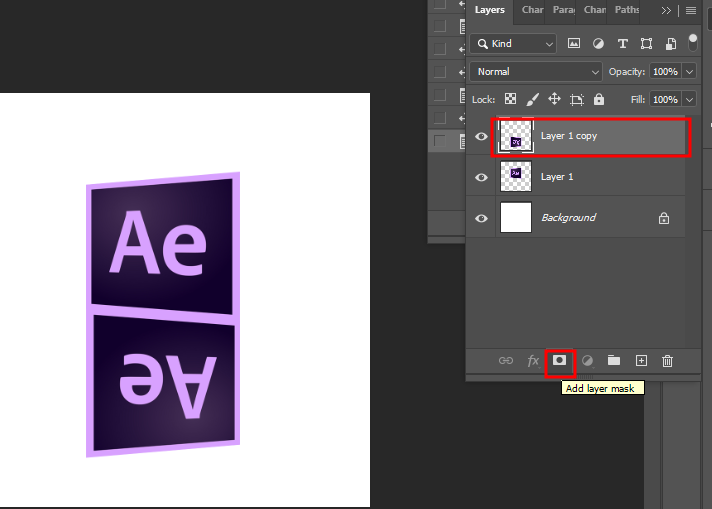Screen dimensions: 712x509
Task: Click the Add layer mask icon
Action: [559, 361]
